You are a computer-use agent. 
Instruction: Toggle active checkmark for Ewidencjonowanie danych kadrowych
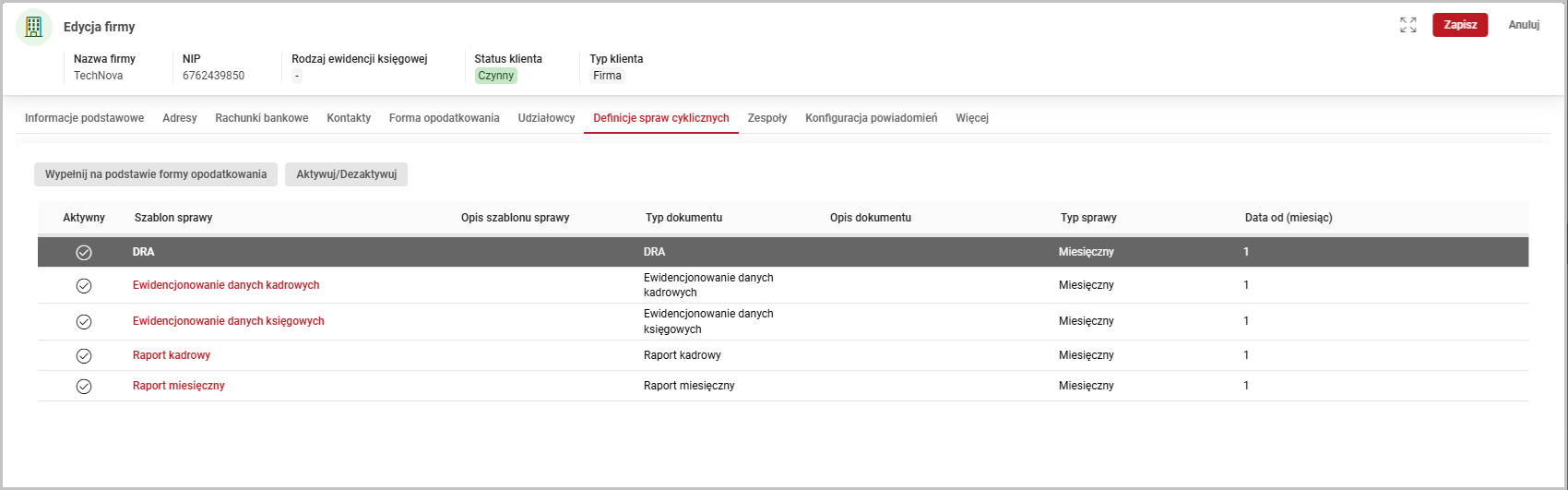pyautogui.click(x=84, y=286)
